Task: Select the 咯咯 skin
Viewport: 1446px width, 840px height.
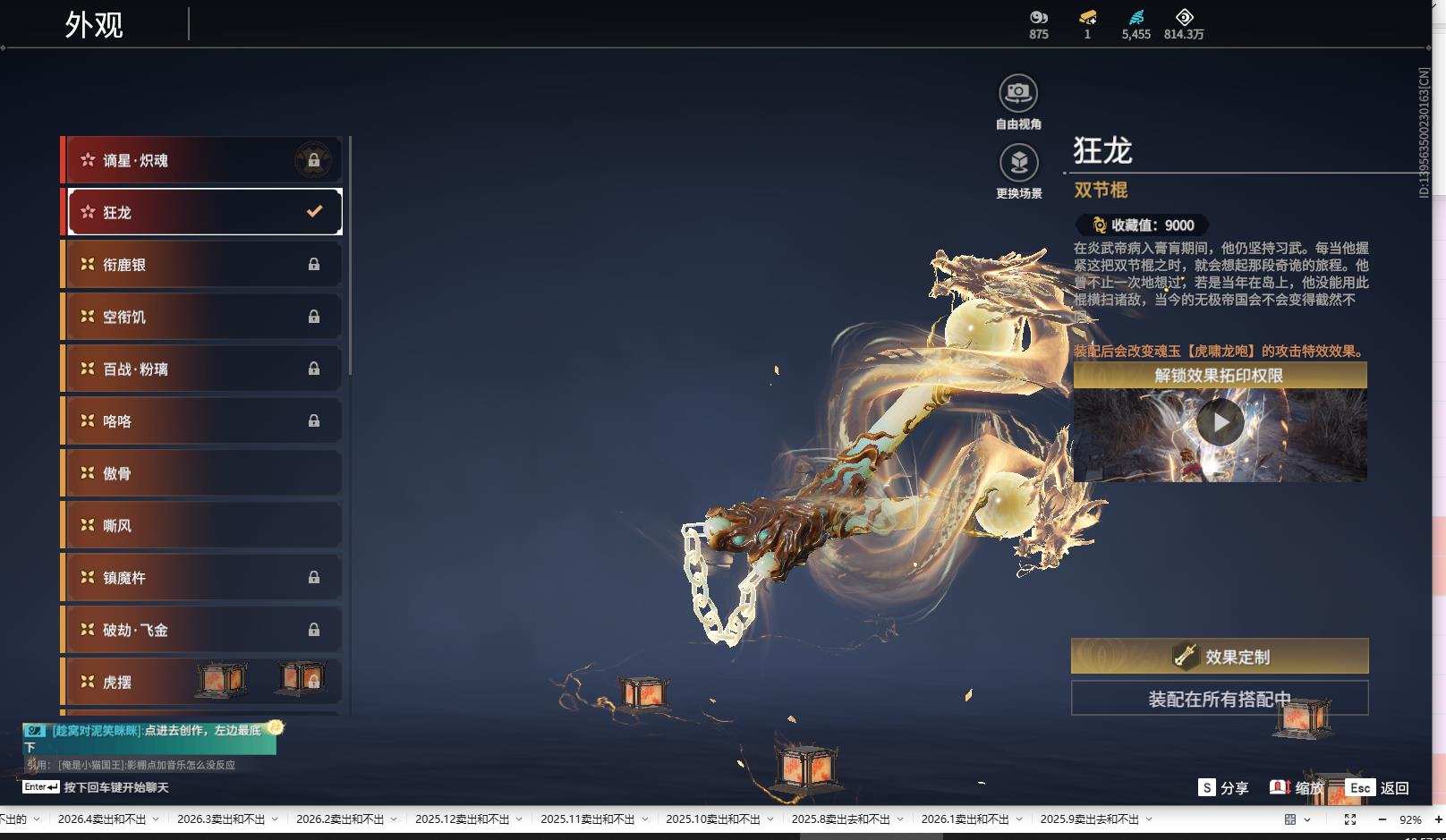Action: click(x=201, y=420)
